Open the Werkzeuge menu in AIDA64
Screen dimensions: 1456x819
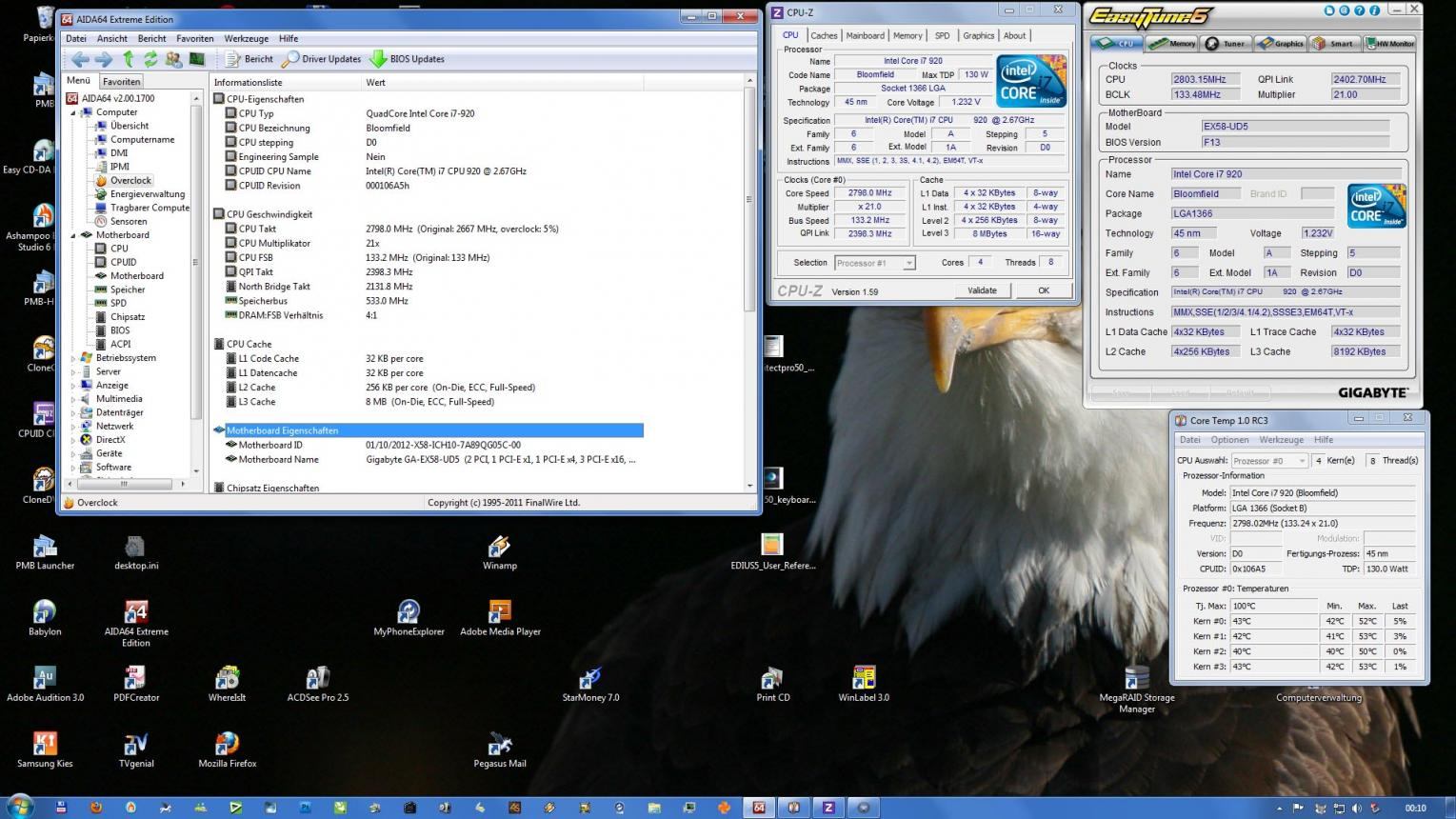(246, 38)
